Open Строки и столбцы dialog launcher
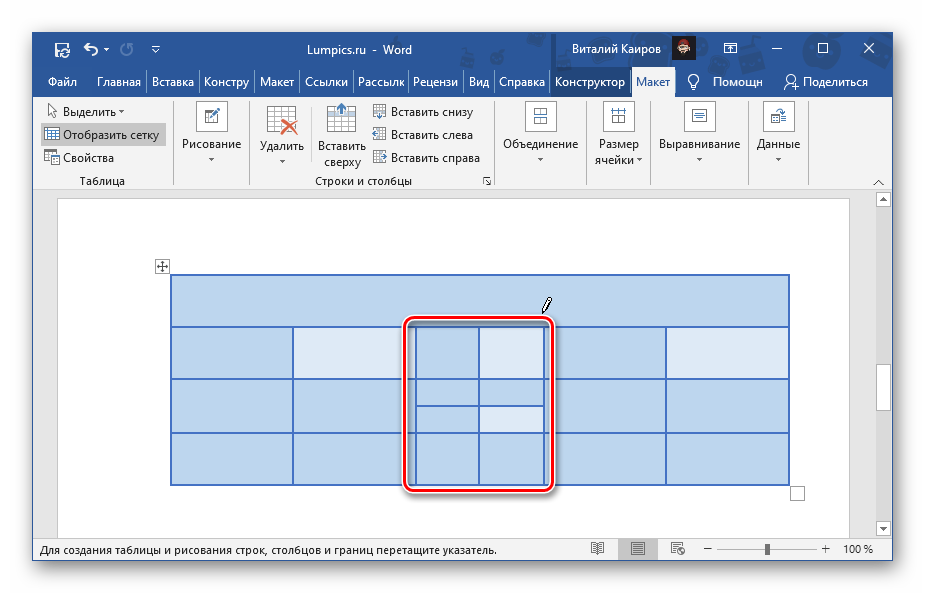The height and width of the screenshot is (593, 925). tap(487, 181)
